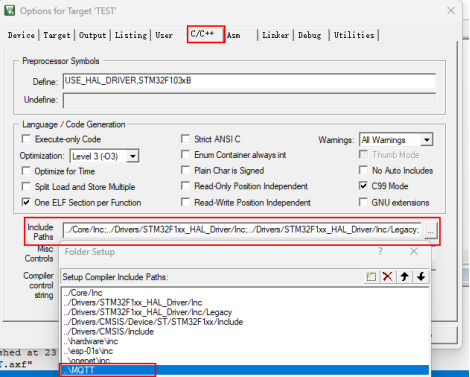Click the Folder Setup help question mark

380,251
